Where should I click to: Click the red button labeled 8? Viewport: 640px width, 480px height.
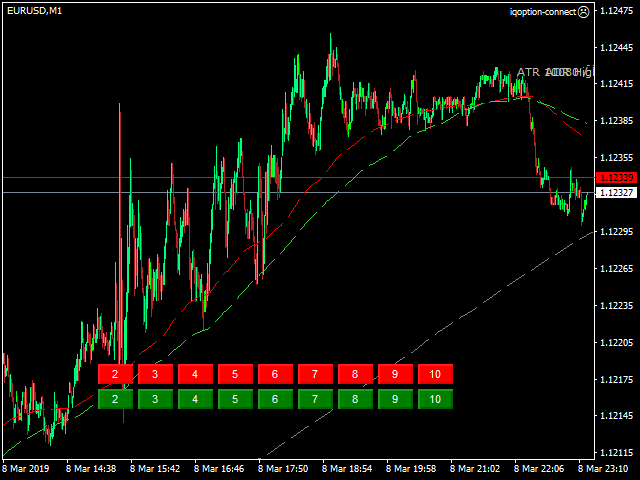pos(355,374)
